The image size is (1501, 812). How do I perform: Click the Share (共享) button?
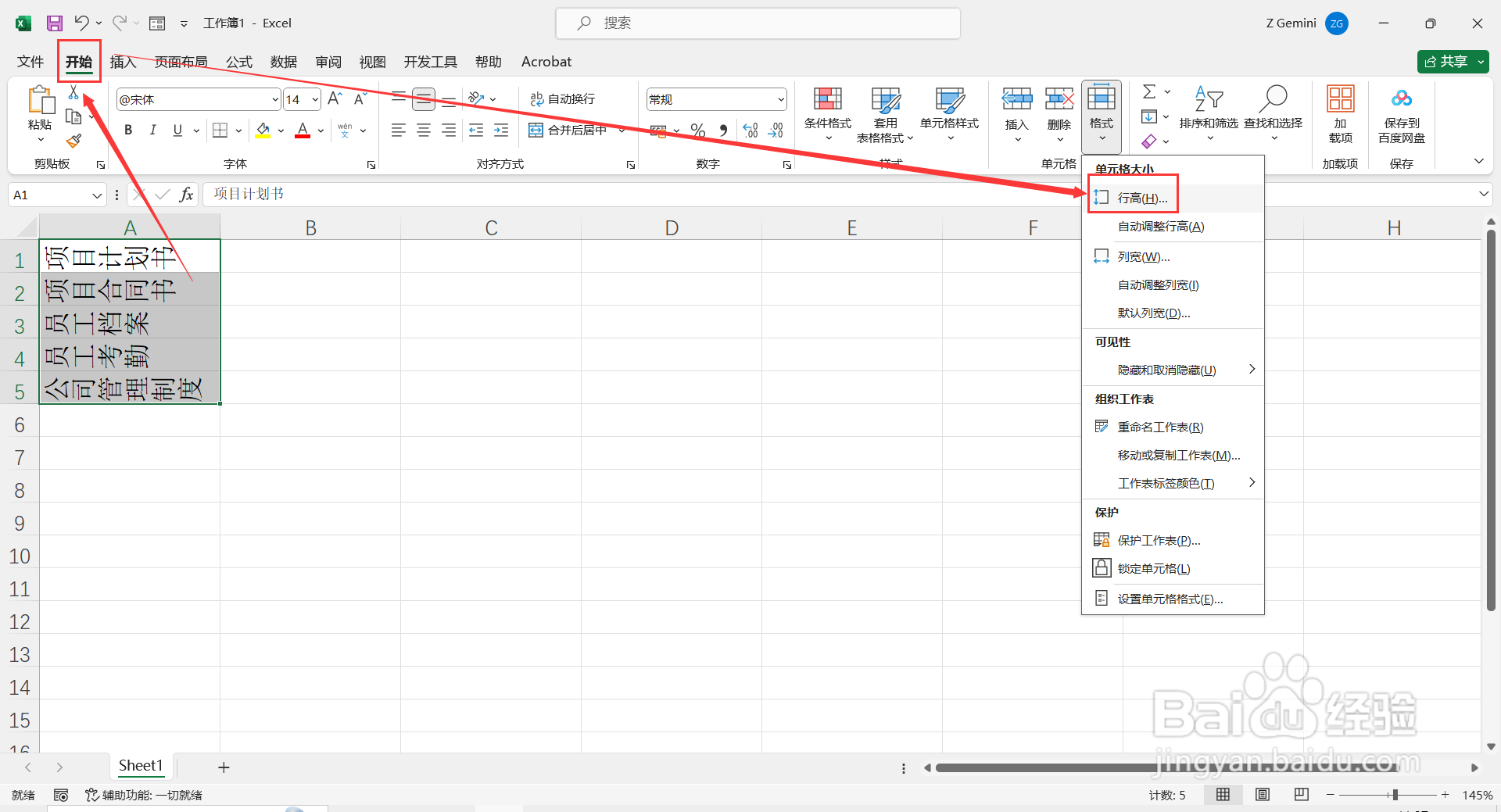(x=1453, y=62)
